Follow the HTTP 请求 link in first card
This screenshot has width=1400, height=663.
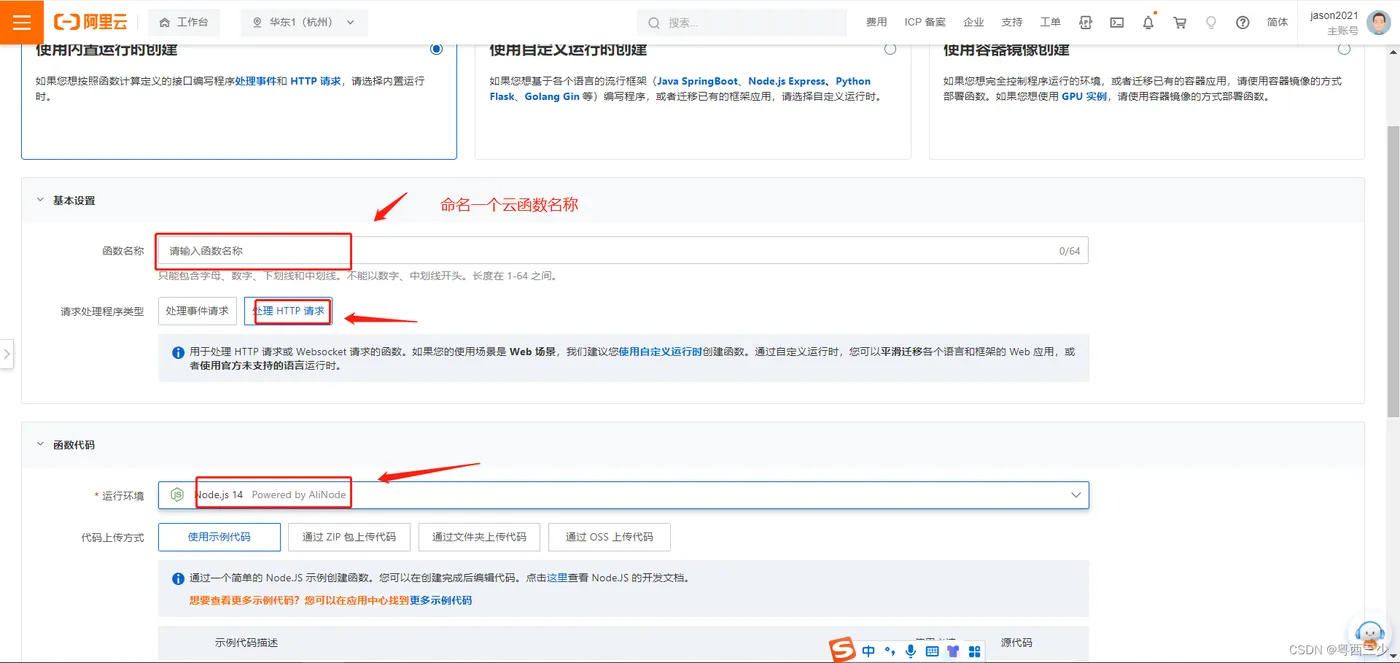[316, 81]
